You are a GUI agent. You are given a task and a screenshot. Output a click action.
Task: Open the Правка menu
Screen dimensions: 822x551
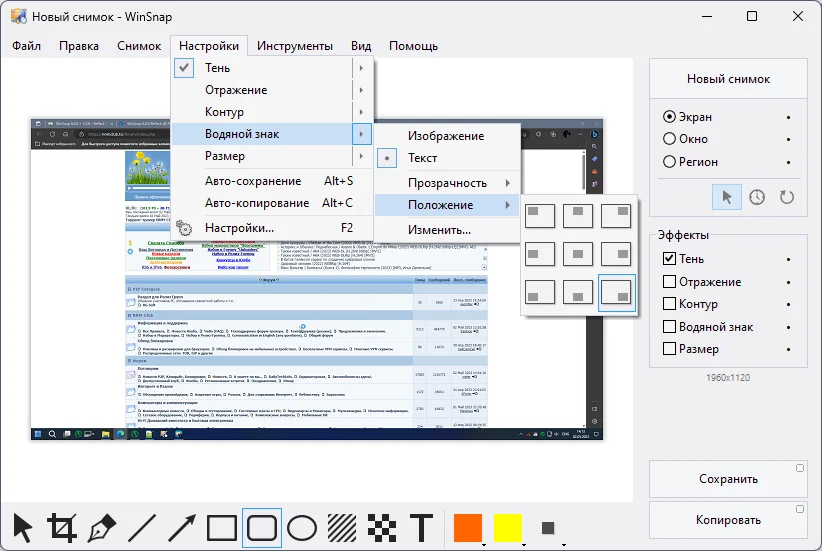point(79,46)
